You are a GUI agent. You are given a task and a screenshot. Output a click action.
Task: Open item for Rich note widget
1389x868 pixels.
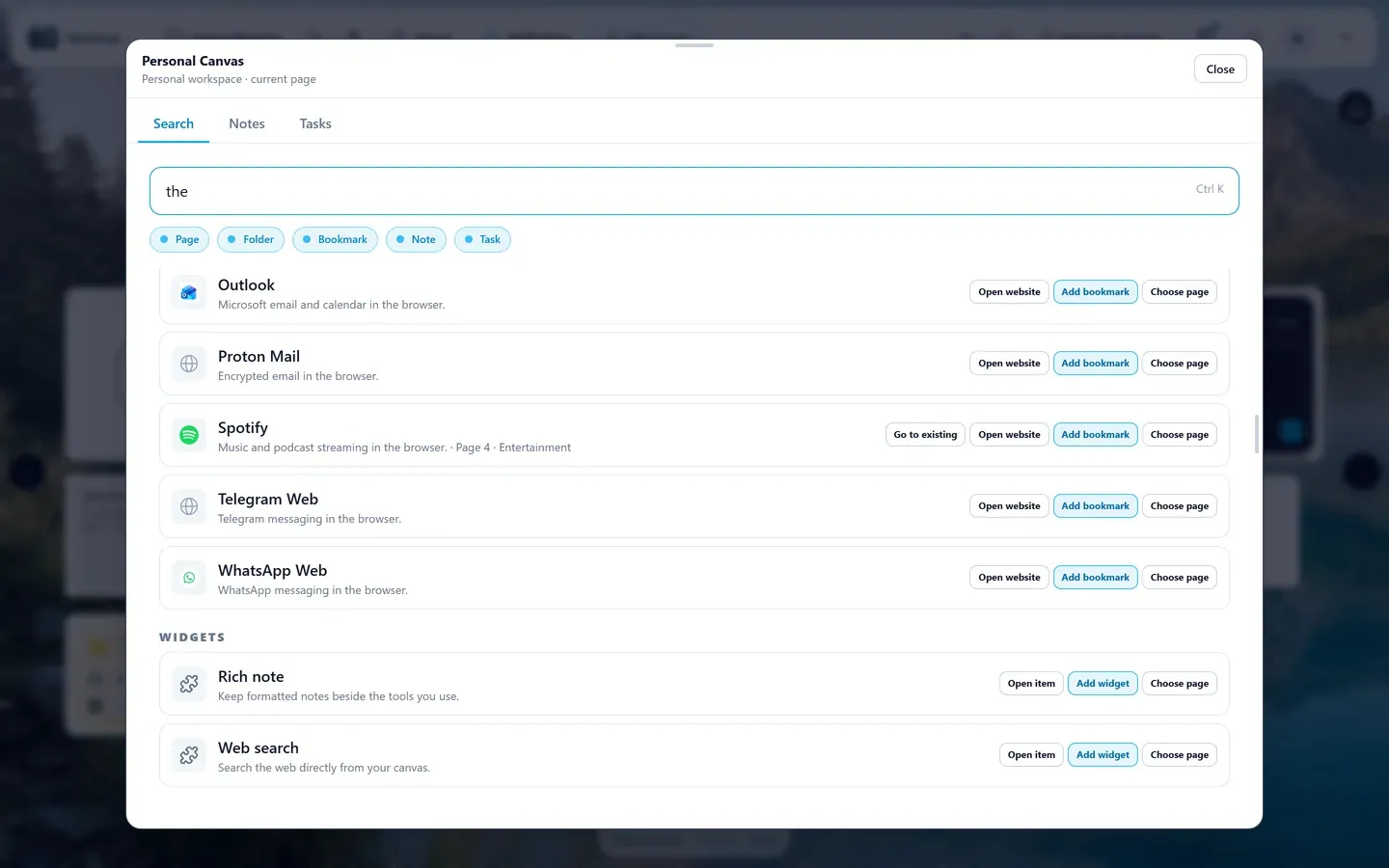coord(1031,684)
